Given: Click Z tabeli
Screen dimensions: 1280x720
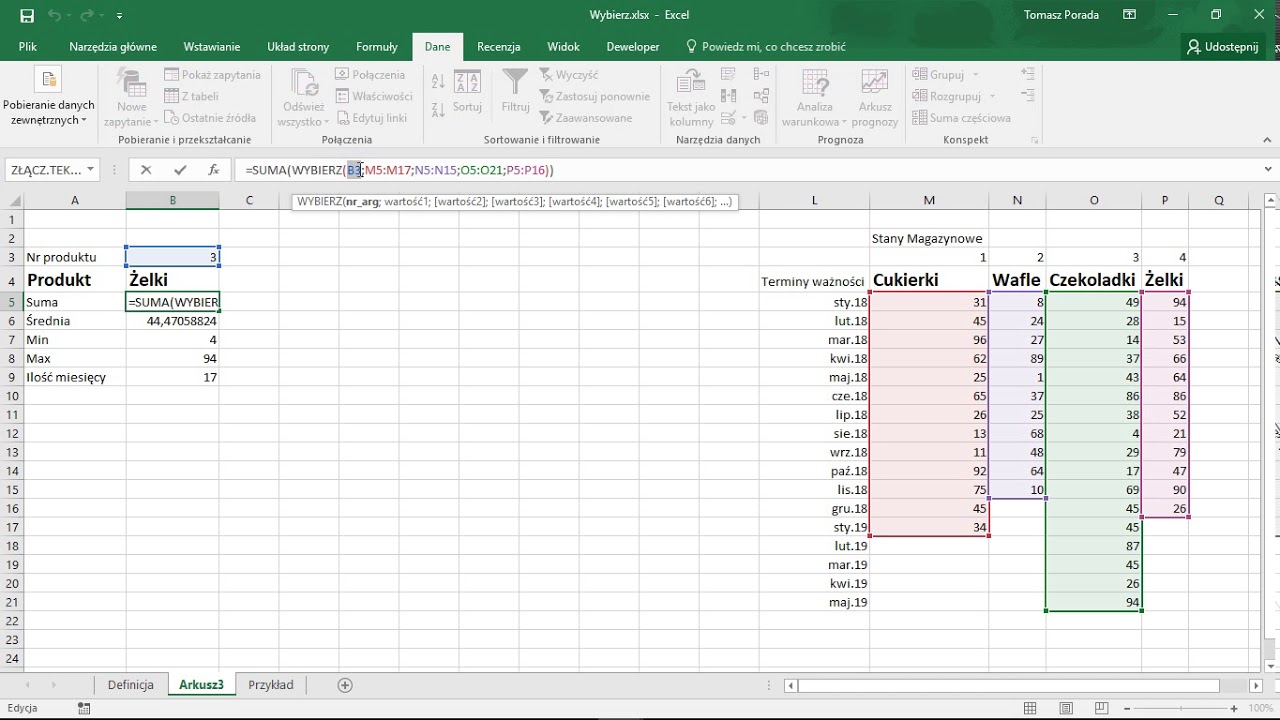Looking at the screenshot, I should coord(192,96).
